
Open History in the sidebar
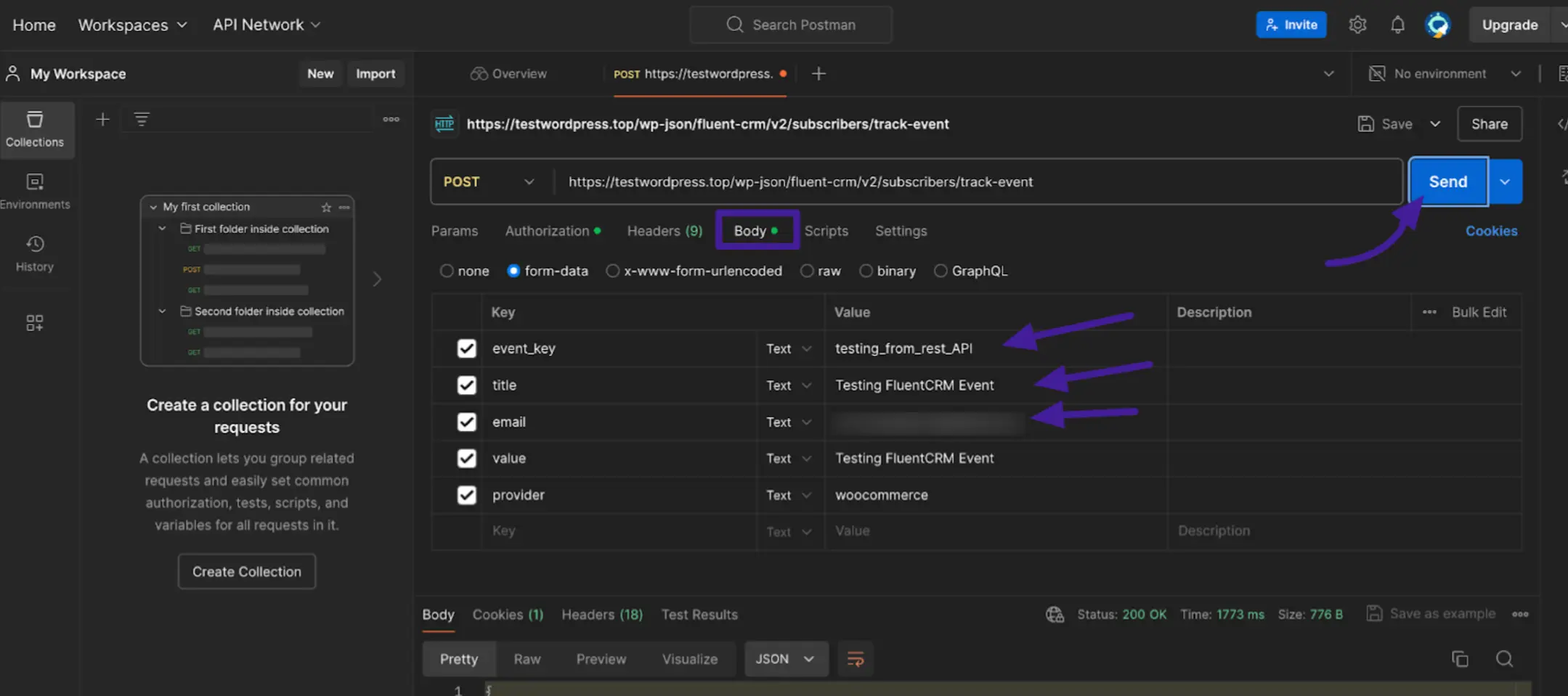(x=35, y=254)
